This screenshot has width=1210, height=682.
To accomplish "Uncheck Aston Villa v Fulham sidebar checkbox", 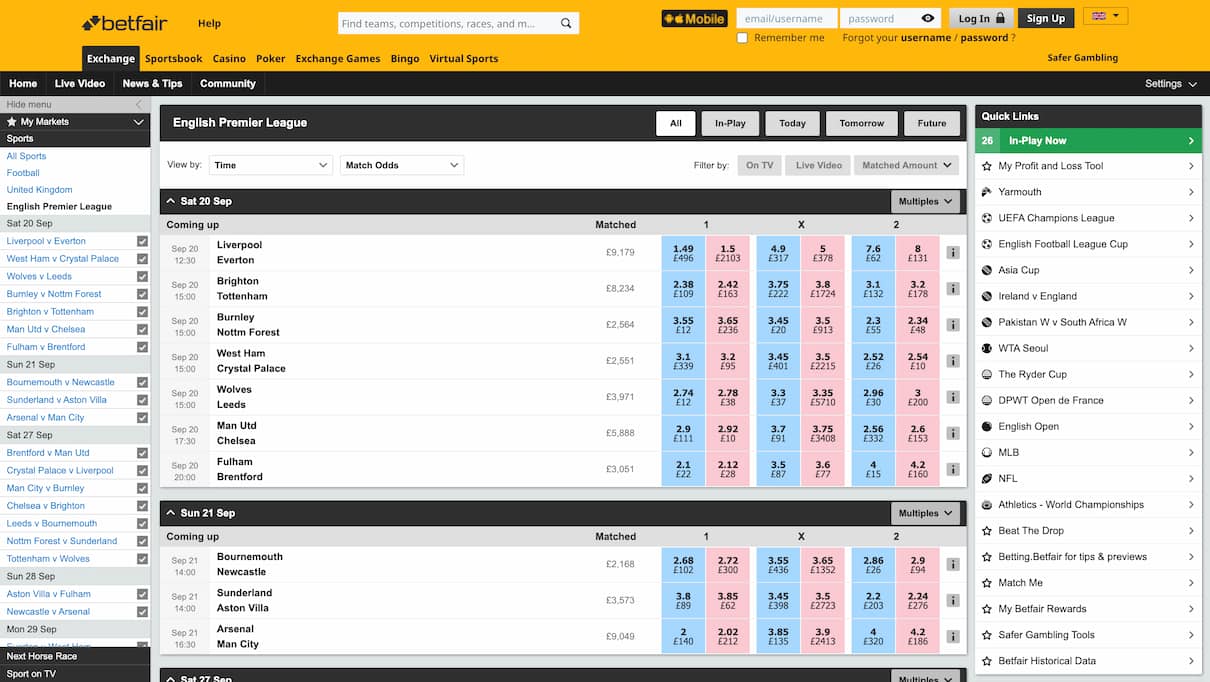I will point(142,594).
